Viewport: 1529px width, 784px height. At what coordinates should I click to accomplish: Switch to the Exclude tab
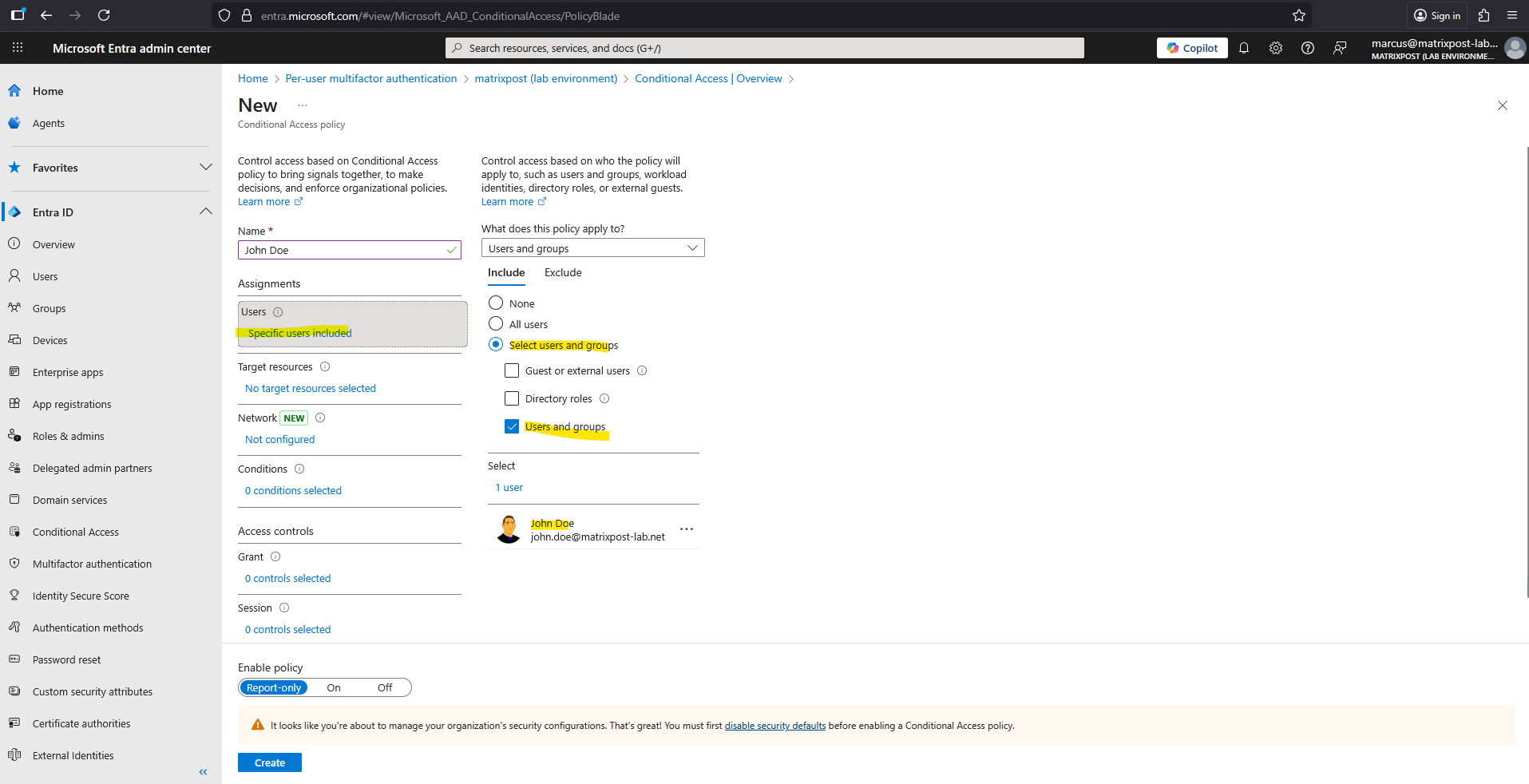[x=563, y=272]
